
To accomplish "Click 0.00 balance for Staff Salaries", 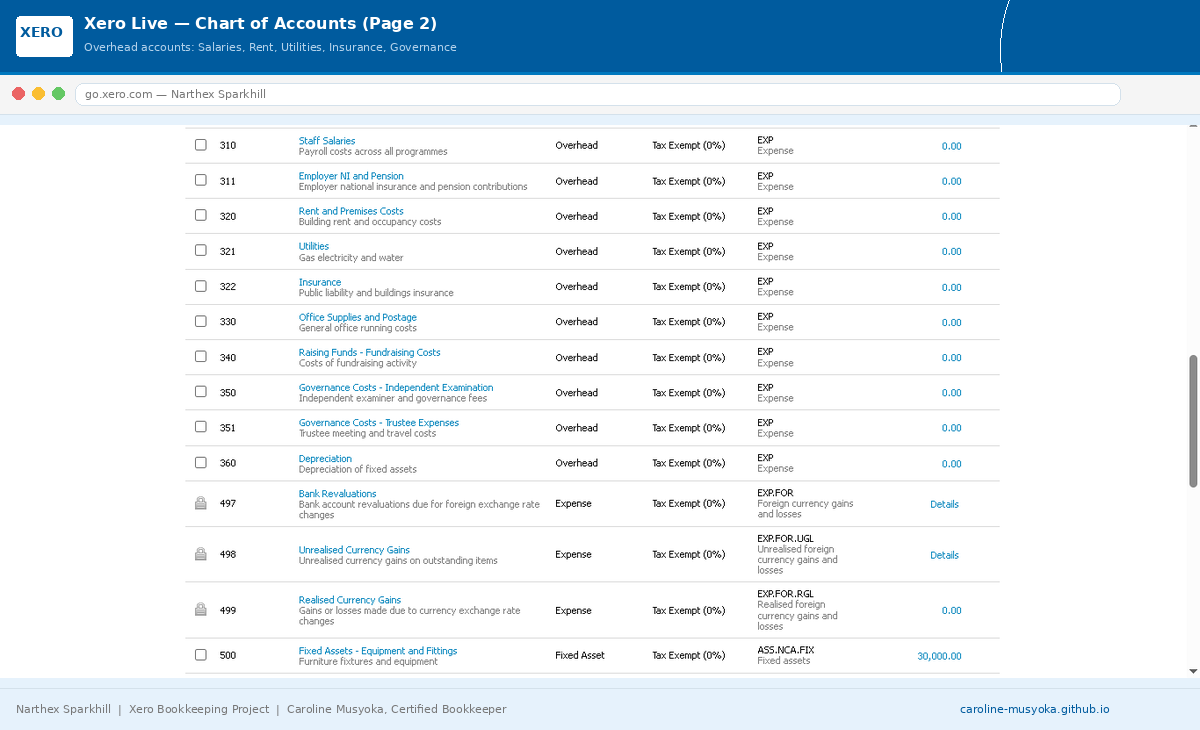I will click(x=951, y=146).
